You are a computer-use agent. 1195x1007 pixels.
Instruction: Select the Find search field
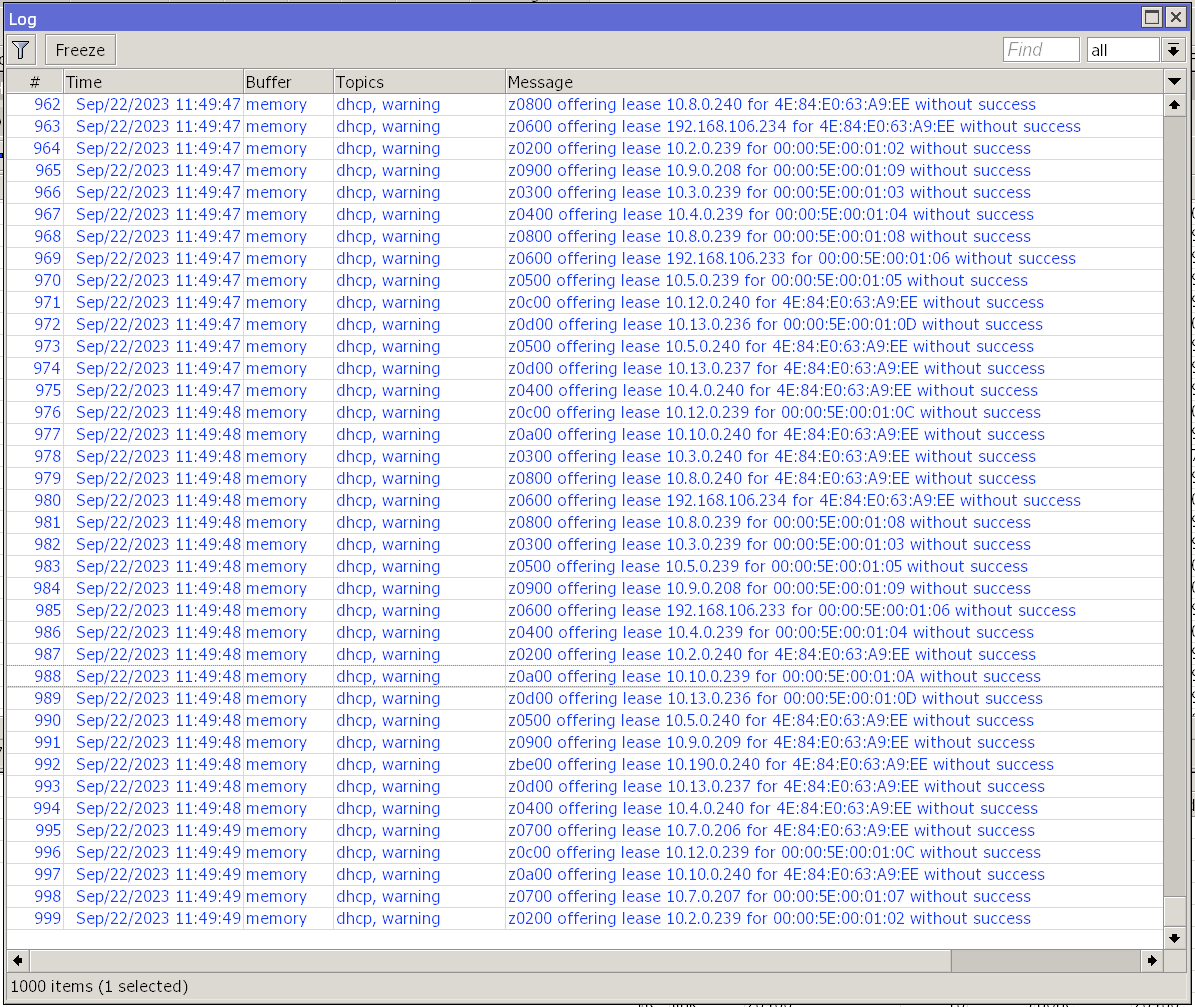click(x=1040, y=48)
